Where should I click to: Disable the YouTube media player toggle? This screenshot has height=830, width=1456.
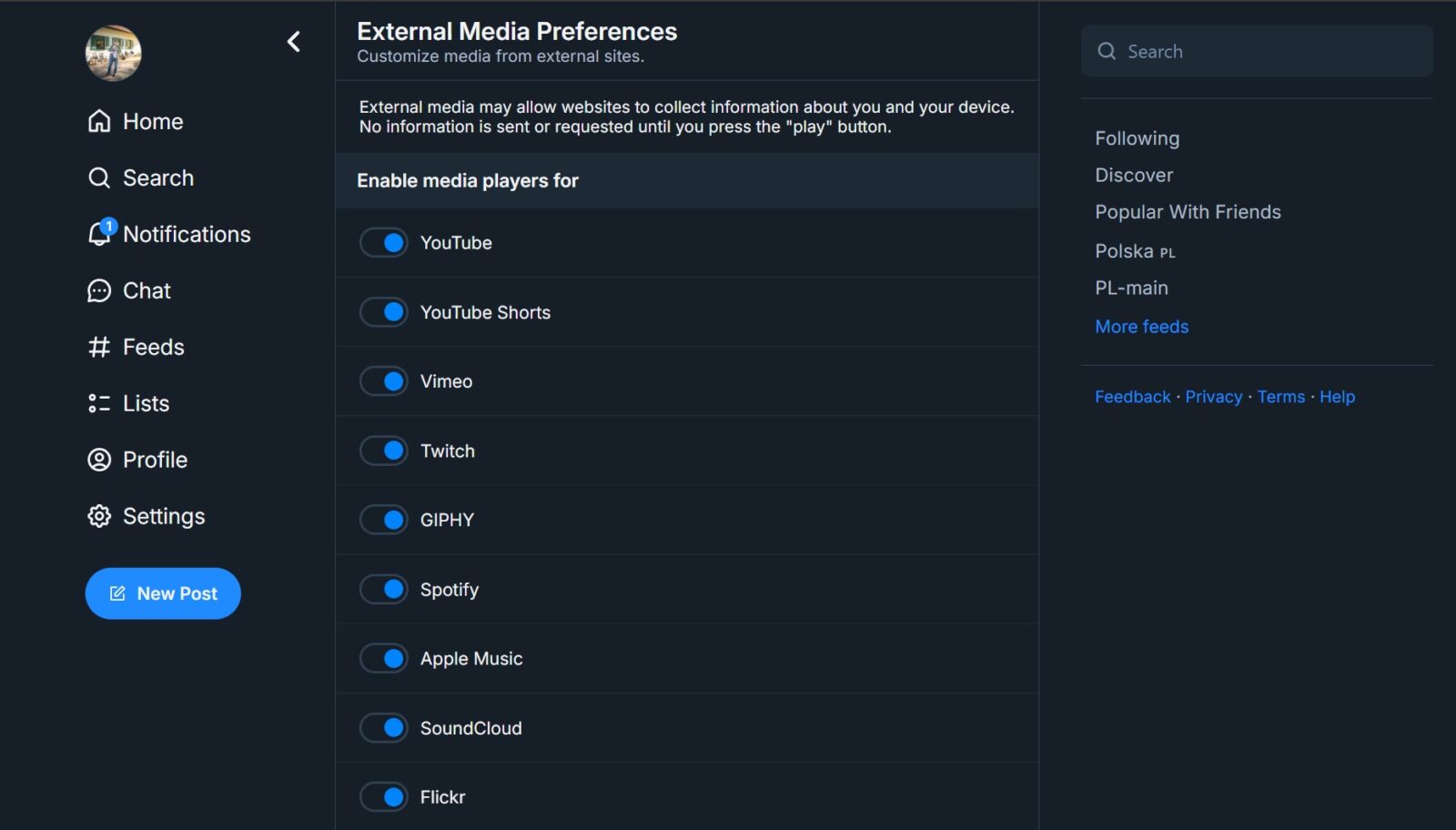[384, 243]
